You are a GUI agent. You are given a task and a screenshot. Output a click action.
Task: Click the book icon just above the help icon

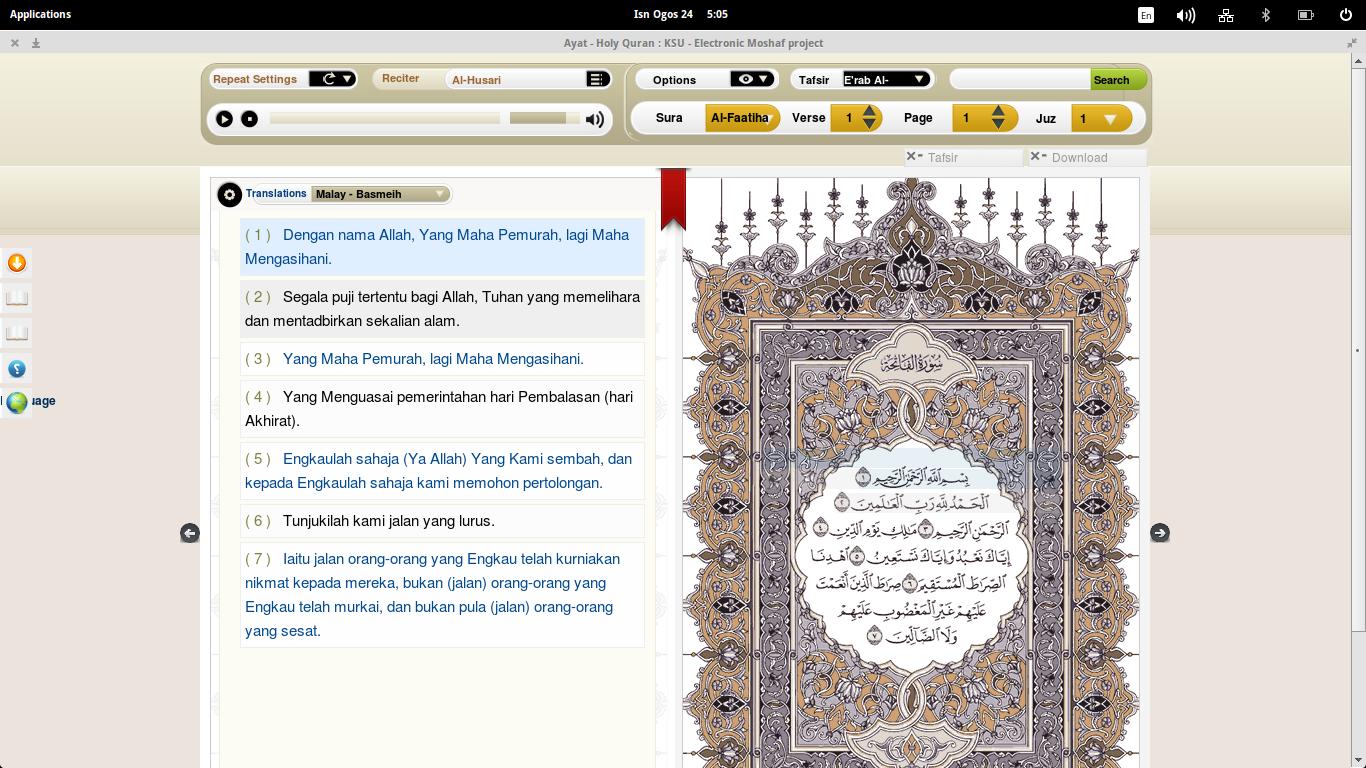point(17,333)
